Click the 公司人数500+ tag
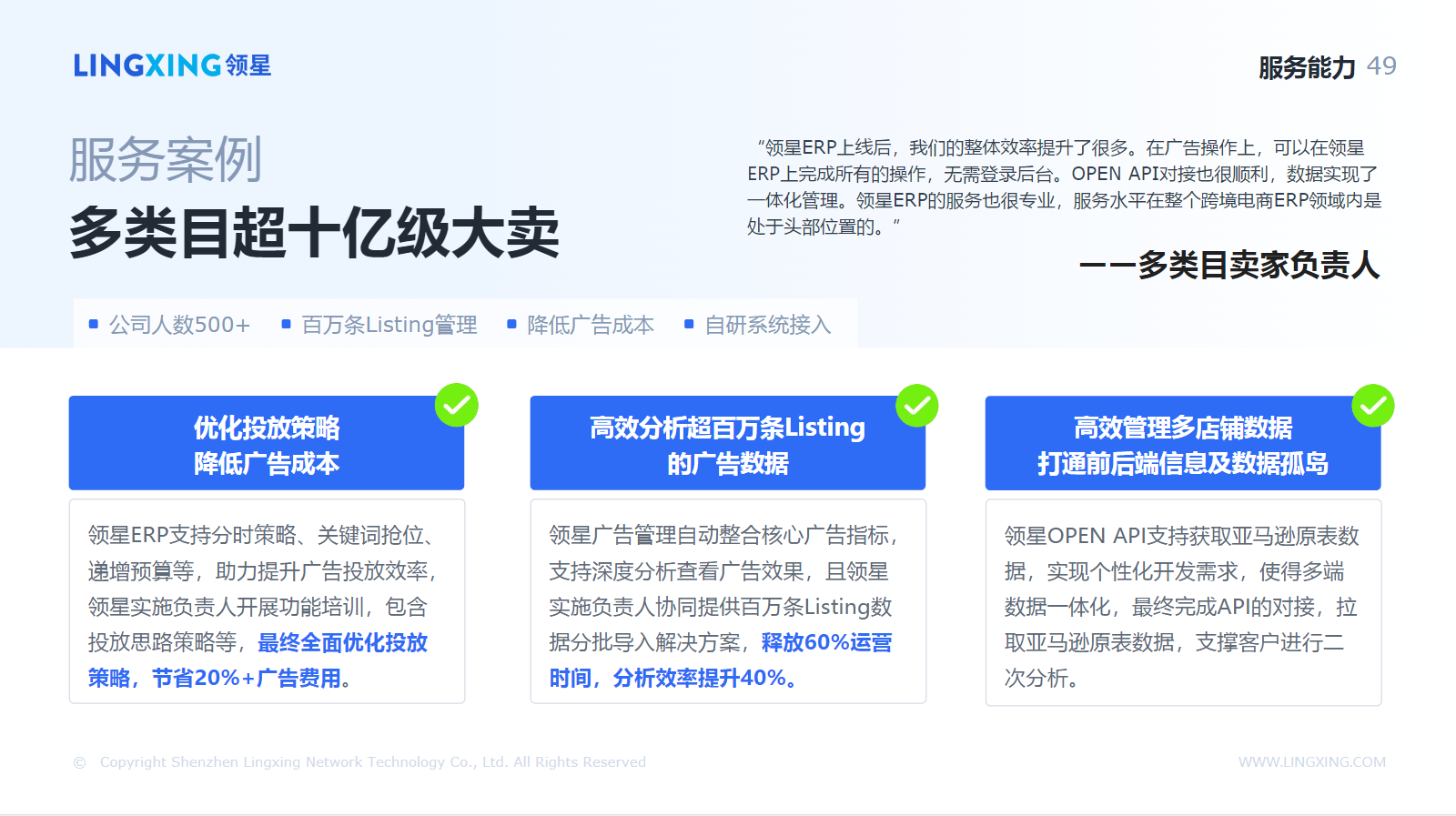 (179, 325)
